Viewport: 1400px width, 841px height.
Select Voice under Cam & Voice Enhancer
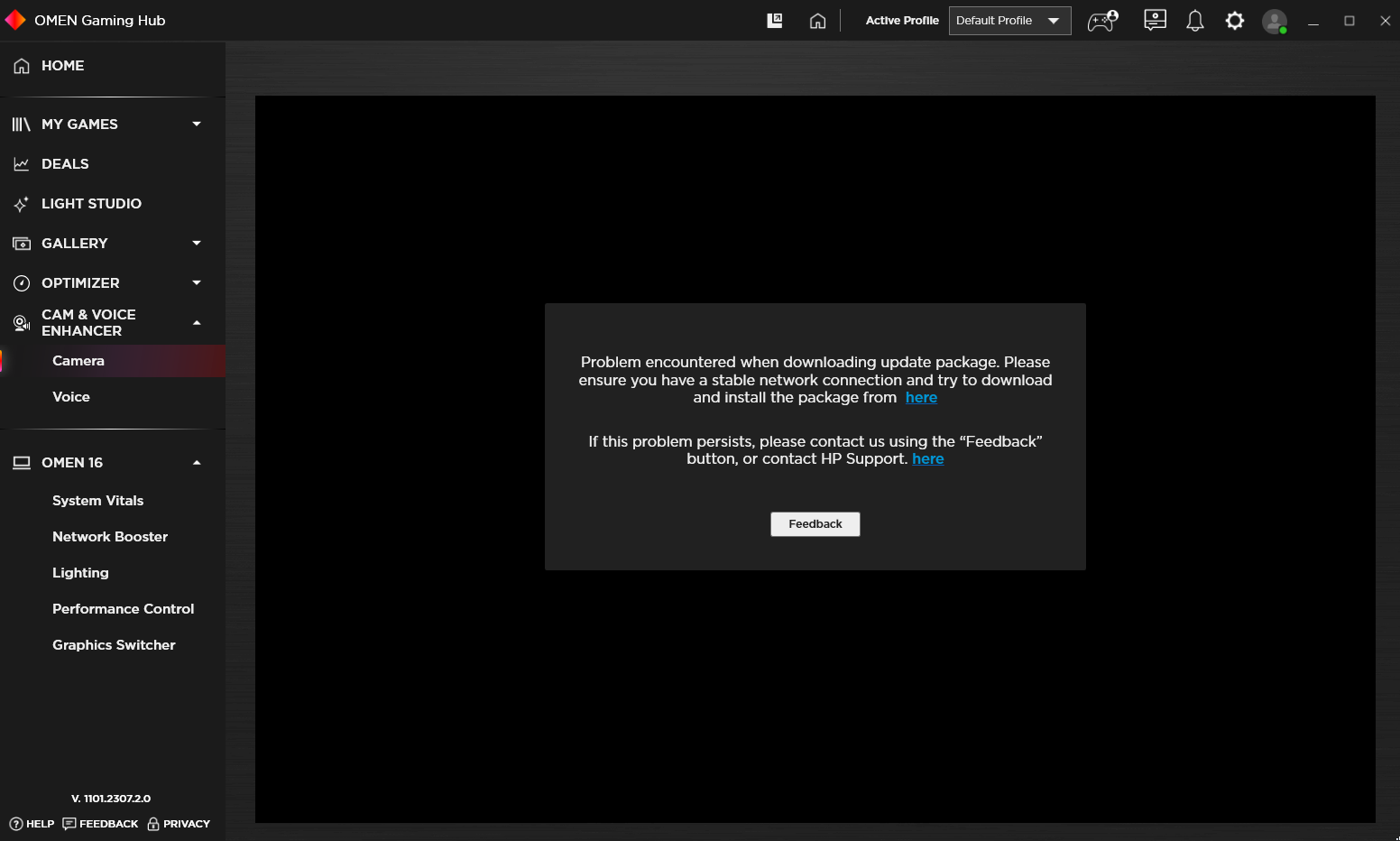pos(71,396)
